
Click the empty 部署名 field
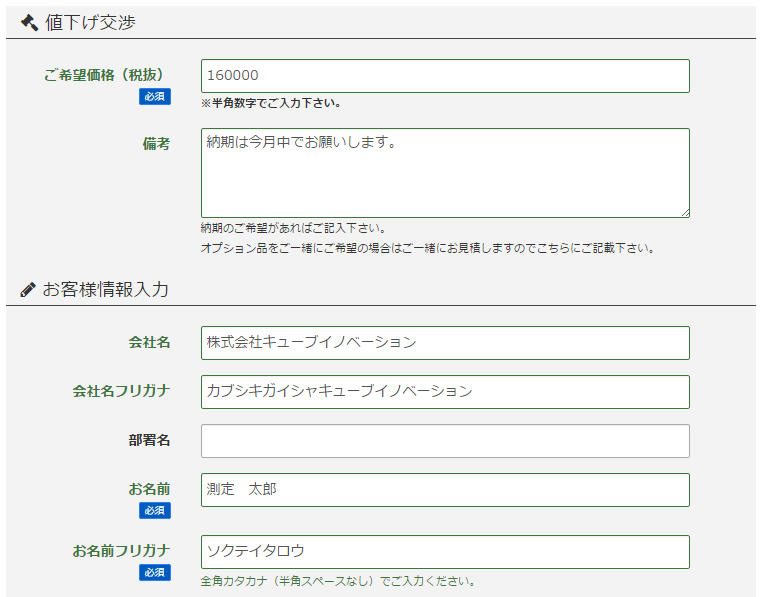click(445, 441)
